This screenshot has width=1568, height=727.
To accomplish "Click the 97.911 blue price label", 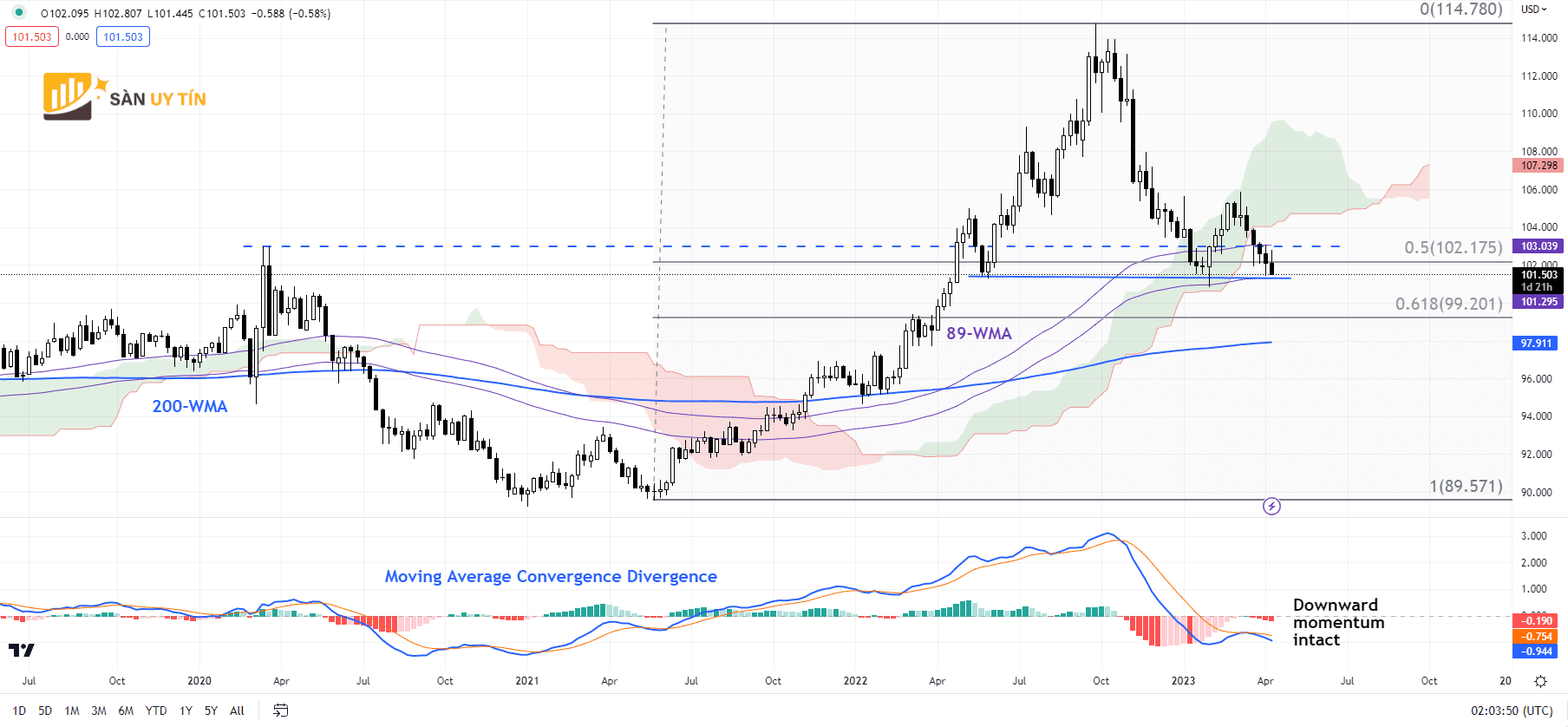I will coord(1536,344).
